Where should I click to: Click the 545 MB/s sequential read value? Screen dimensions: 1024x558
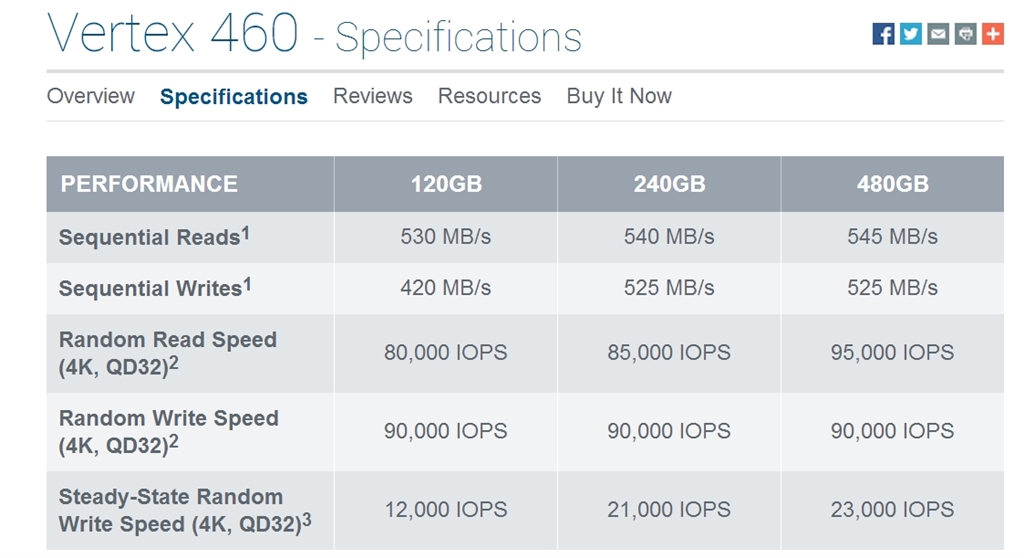892,237
